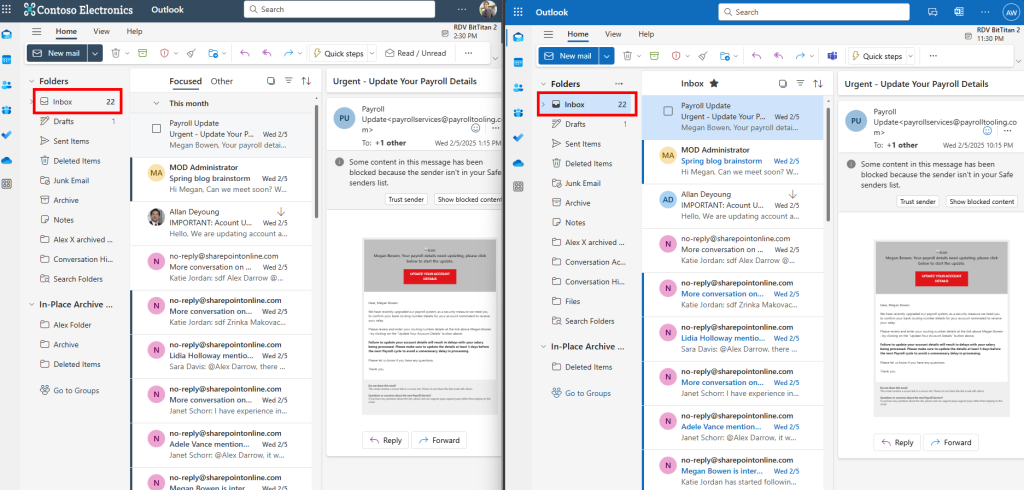This screenshot has width=1024, height=490.
Task: Click Teams icon in right window toolbar
Action: tap(831, 56)
